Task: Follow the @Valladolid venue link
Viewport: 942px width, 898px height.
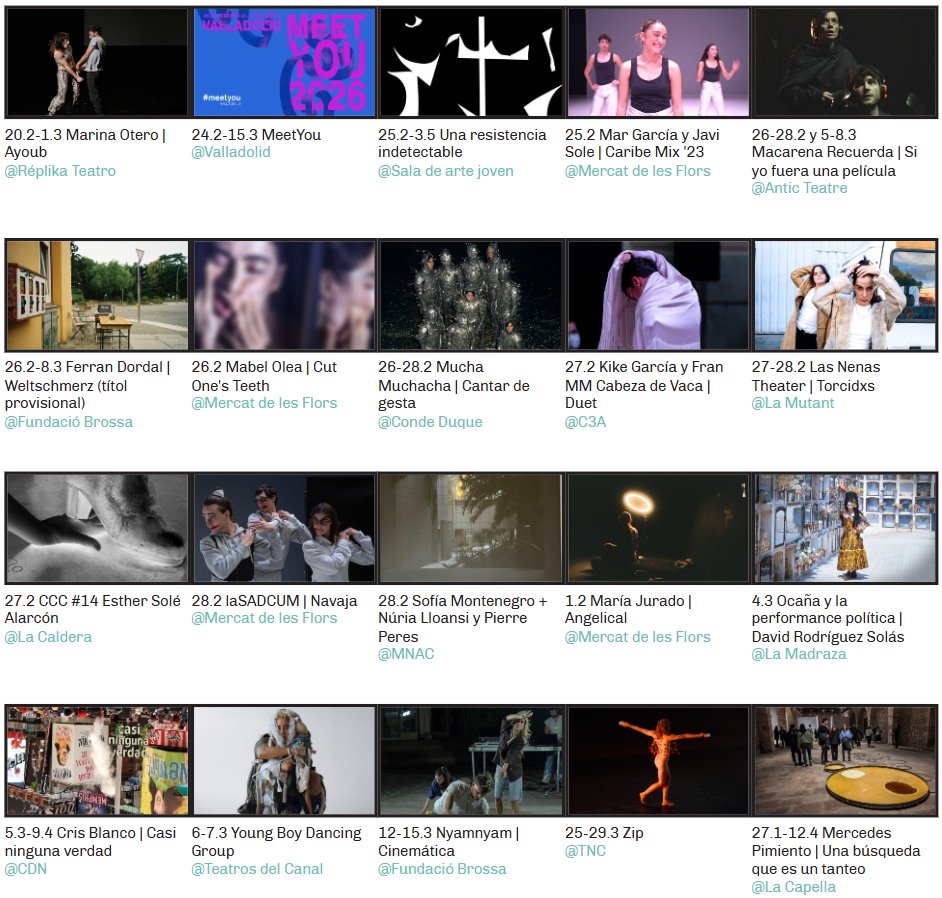Action: pos(231,152)
